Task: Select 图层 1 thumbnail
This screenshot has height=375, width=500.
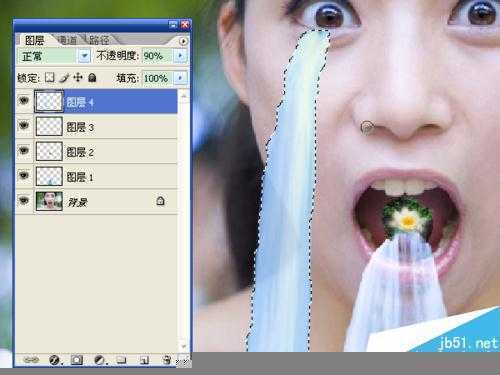Action: pos(49,176)
